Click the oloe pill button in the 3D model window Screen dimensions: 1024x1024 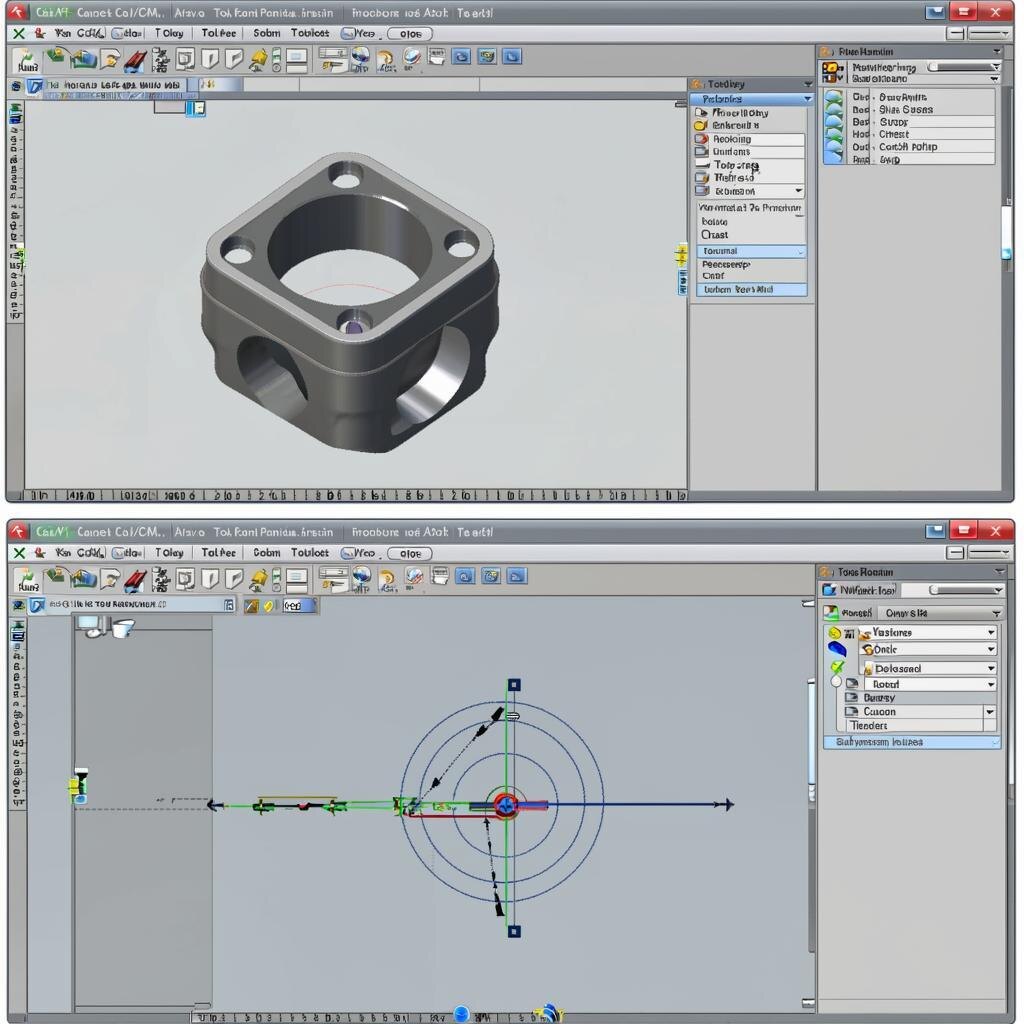click(x=409, y=33)
